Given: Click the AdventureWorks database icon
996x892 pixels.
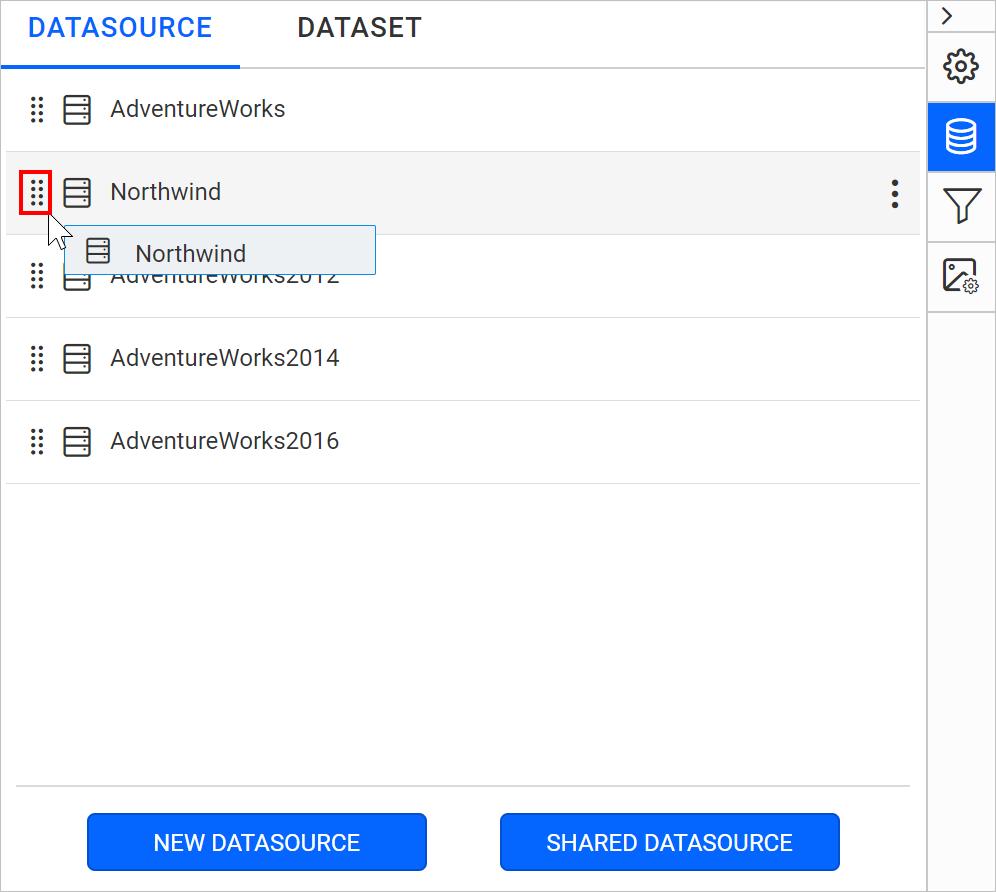Looking at the screenshot, I should pyautogui.click(x=77, y=110).
